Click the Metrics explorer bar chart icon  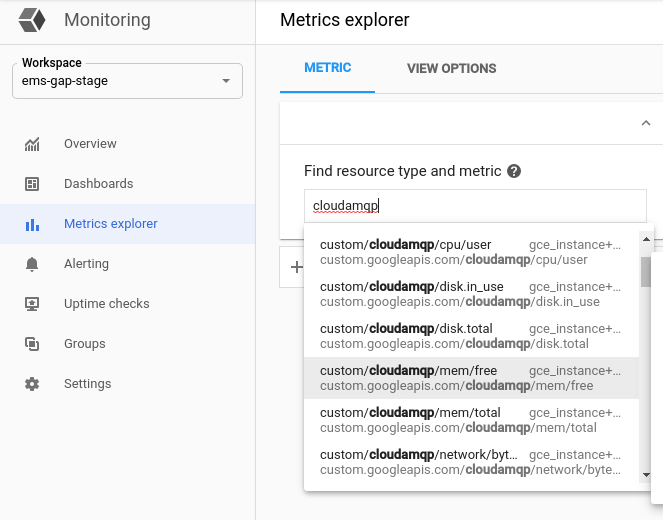(x=32, y=224)
